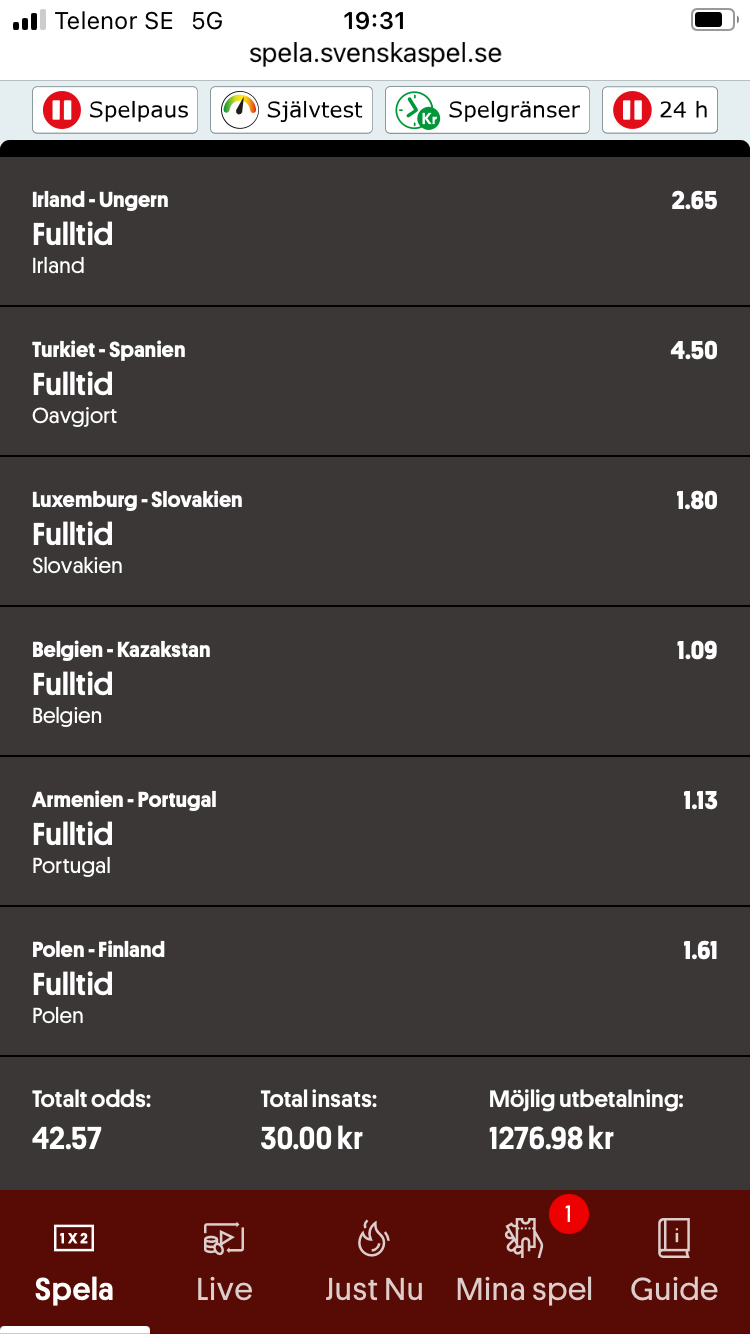Open Mina spel tab
Image resolution: width=750 pixels, height=1334 pixels.
click(524, 1262)
